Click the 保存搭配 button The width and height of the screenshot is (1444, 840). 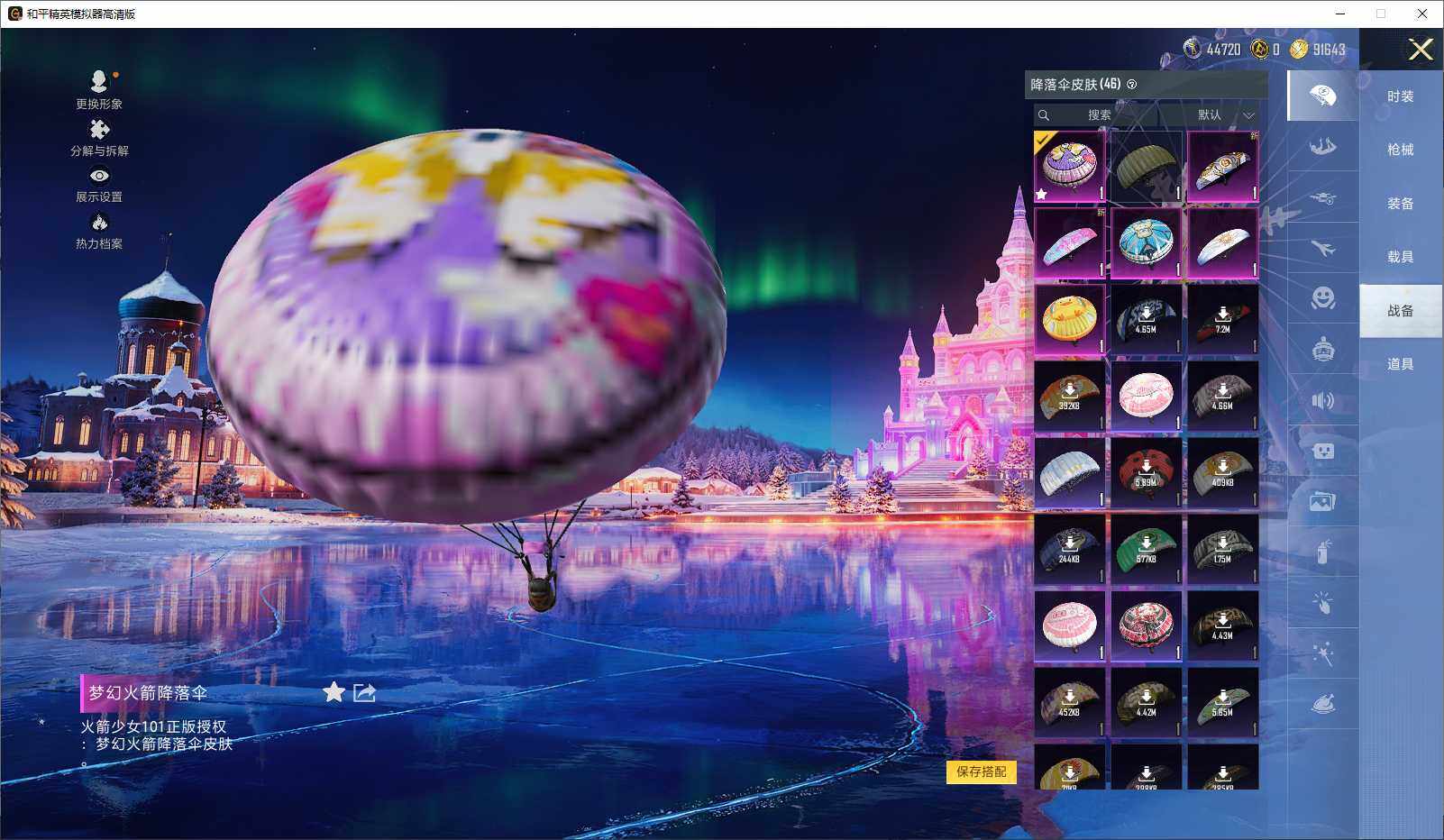coord(982,772)
